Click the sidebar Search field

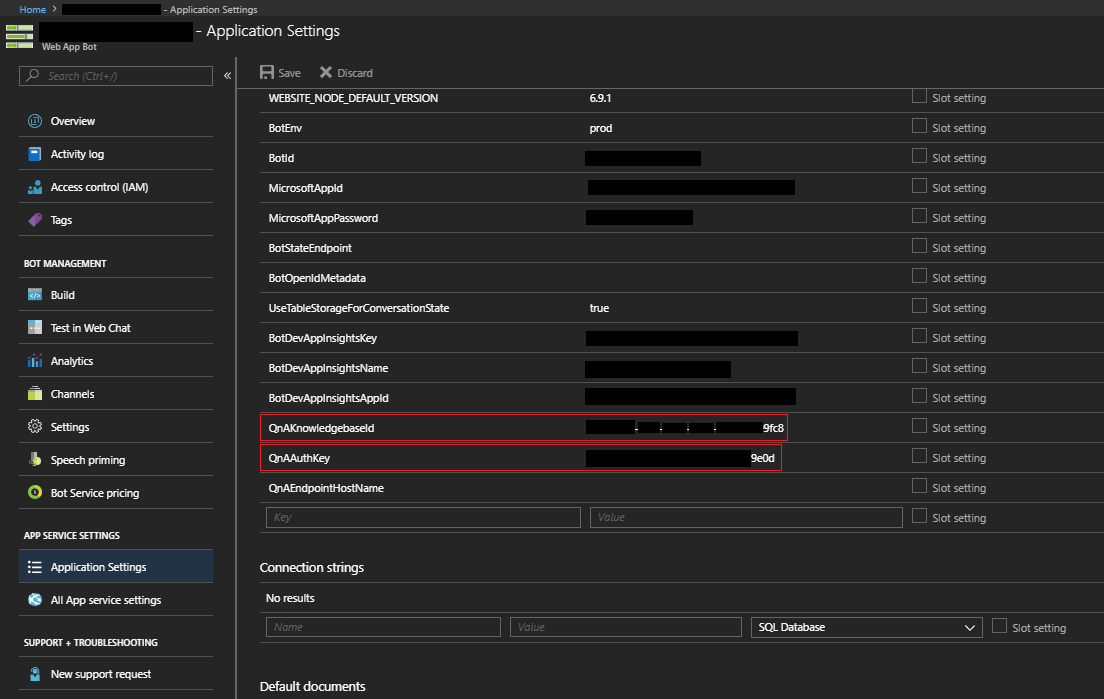[115, 75]
